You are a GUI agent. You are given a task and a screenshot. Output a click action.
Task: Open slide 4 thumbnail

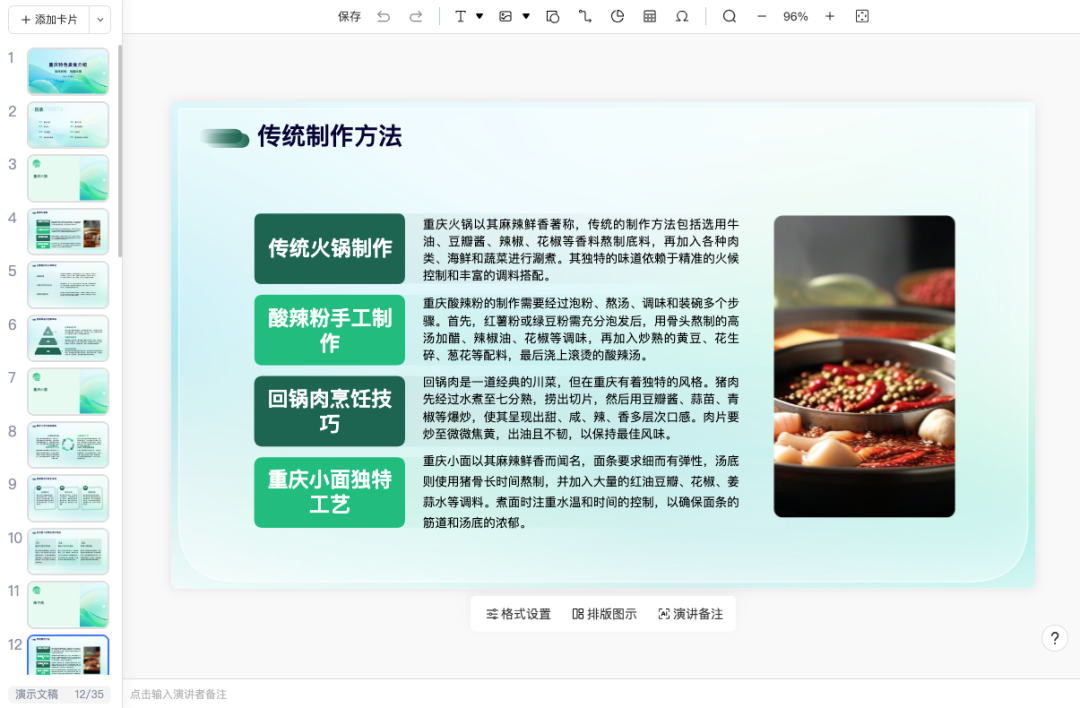(68, 232)
